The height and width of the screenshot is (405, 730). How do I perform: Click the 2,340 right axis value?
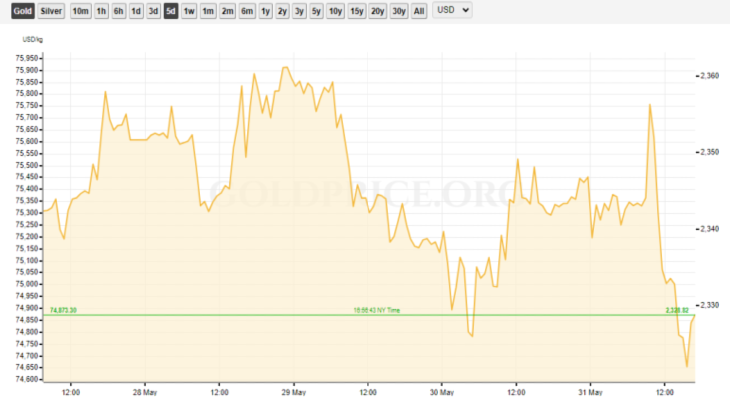coord(710,229)
